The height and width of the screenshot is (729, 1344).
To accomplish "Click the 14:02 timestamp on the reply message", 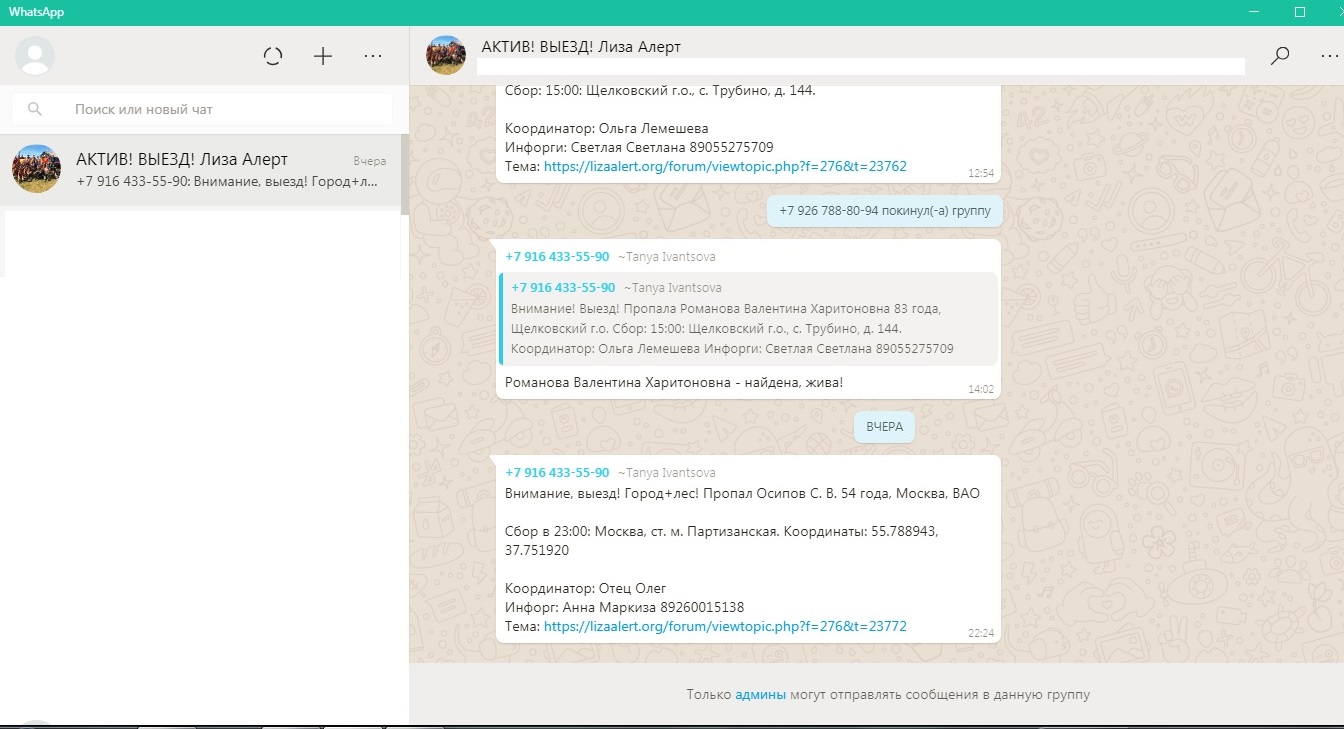I will [x=981, y=390].
